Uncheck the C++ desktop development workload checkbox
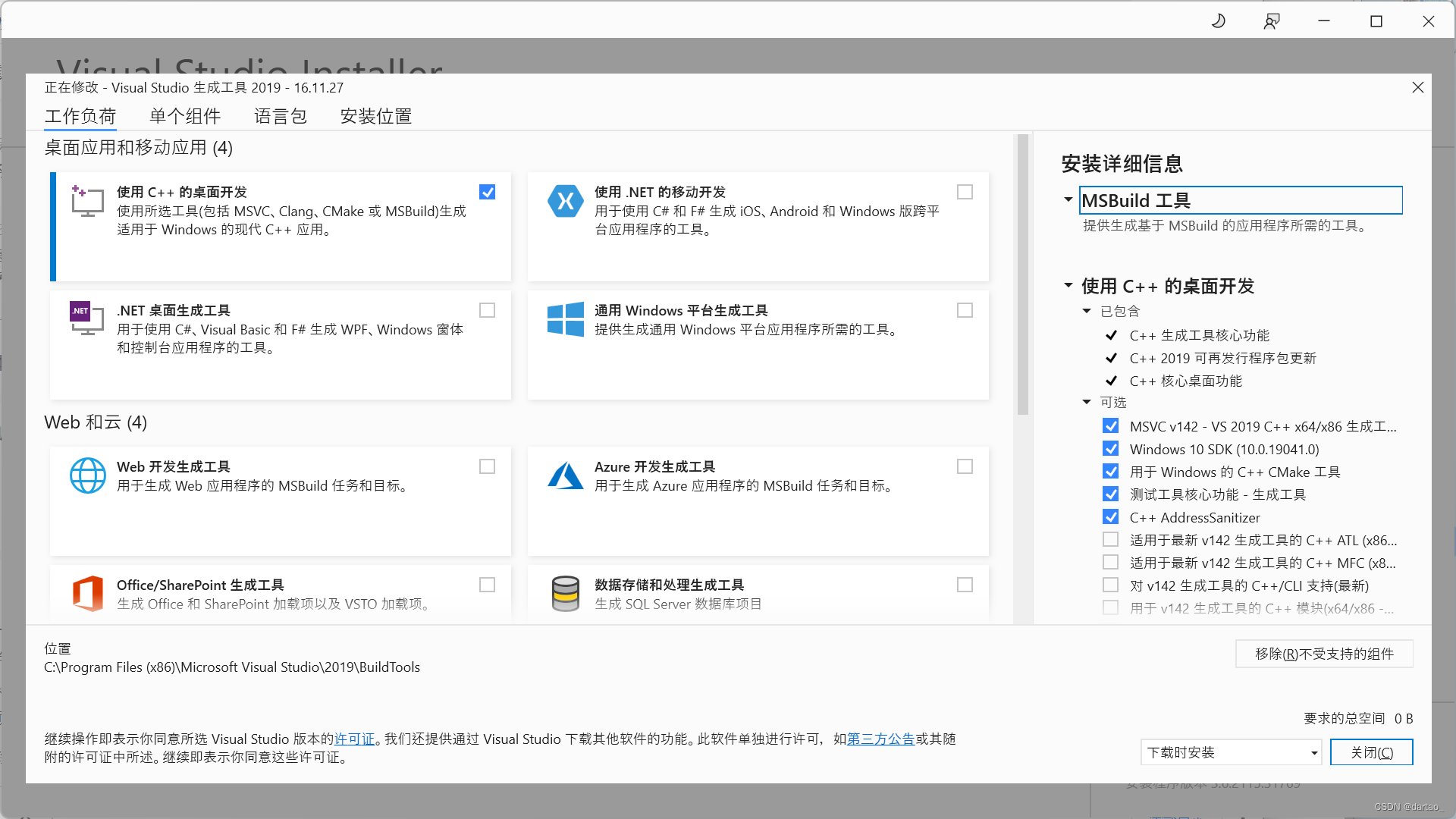1456x819 pixels. [x=487, y=192]
